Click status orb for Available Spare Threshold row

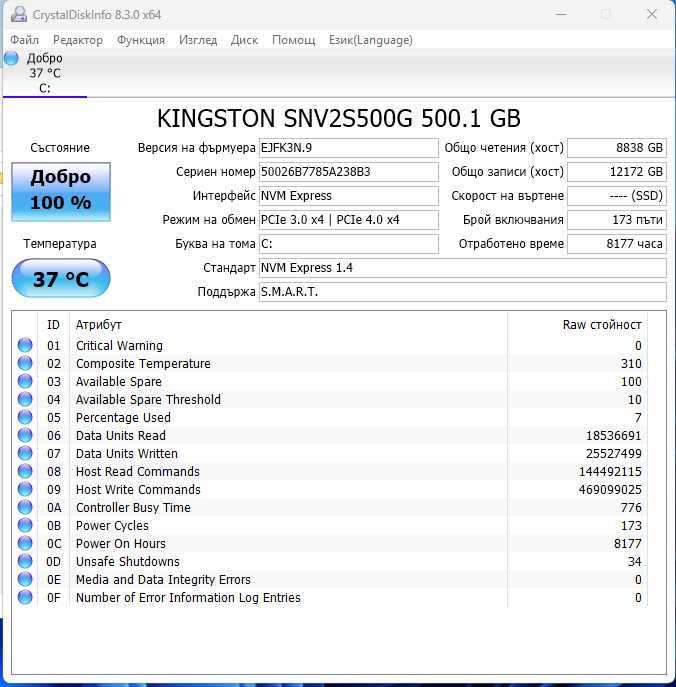(x=25, y=399)
